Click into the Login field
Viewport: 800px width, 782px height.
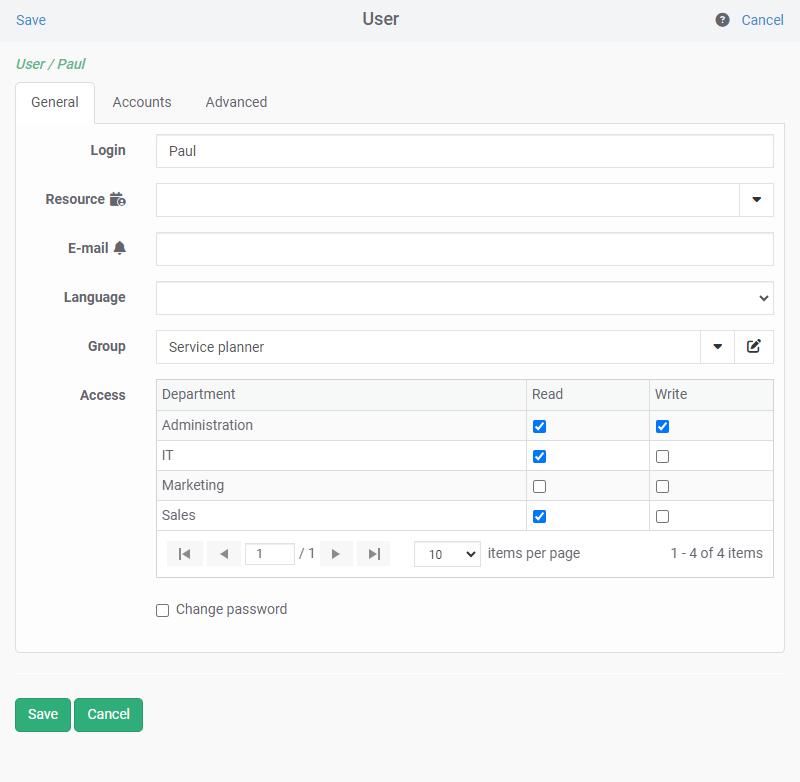(x=465, y=151)
